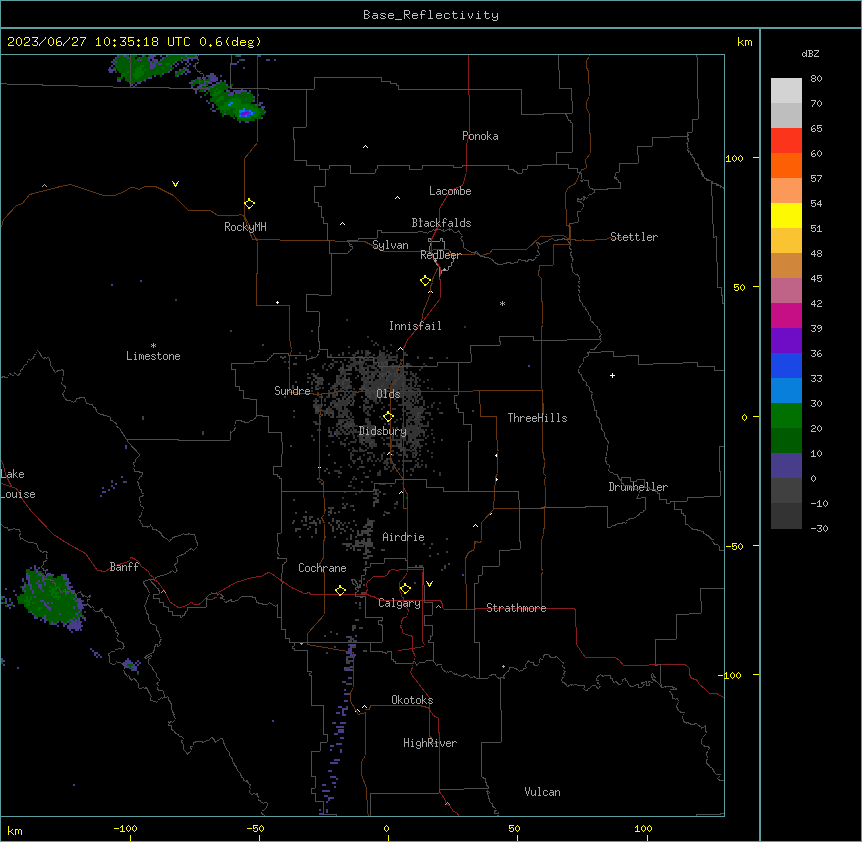Screen dimensions: 862x842
Task: Click the ThreeHills label
Action: click(x=538, y=418)
